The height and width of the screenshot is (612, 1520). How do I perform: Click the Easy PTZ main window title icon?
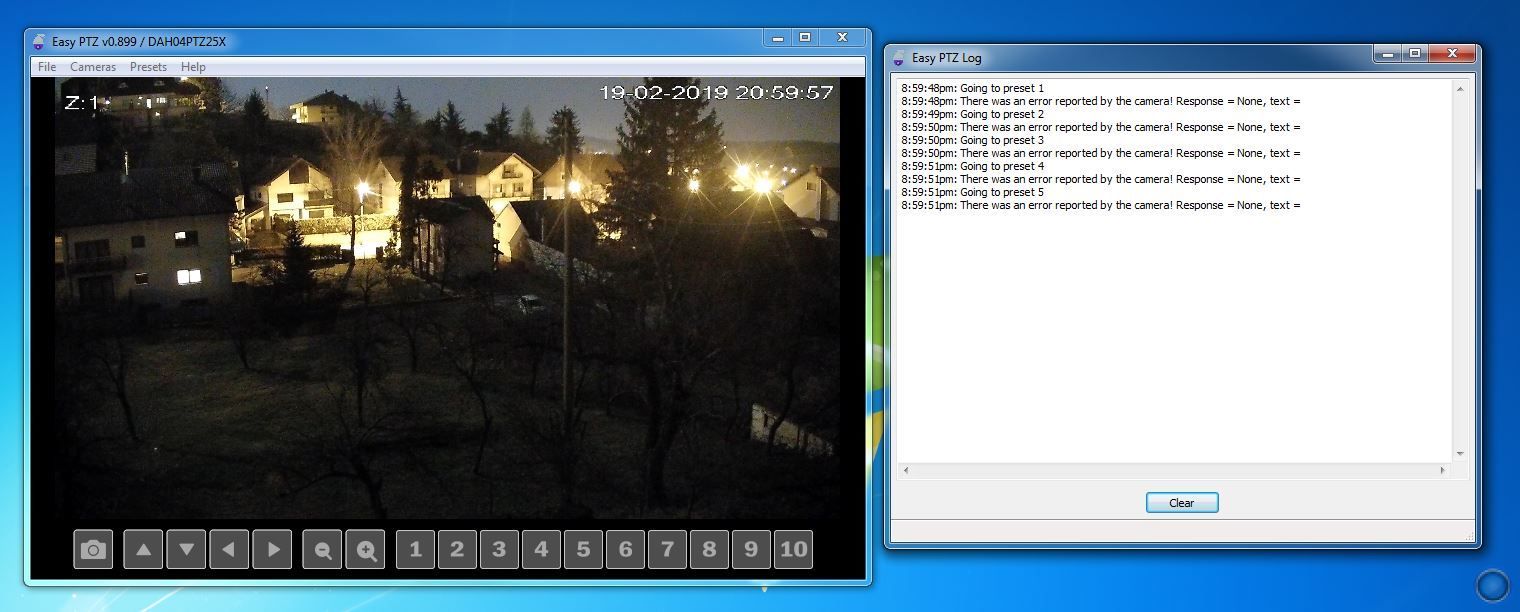point(39,42)
